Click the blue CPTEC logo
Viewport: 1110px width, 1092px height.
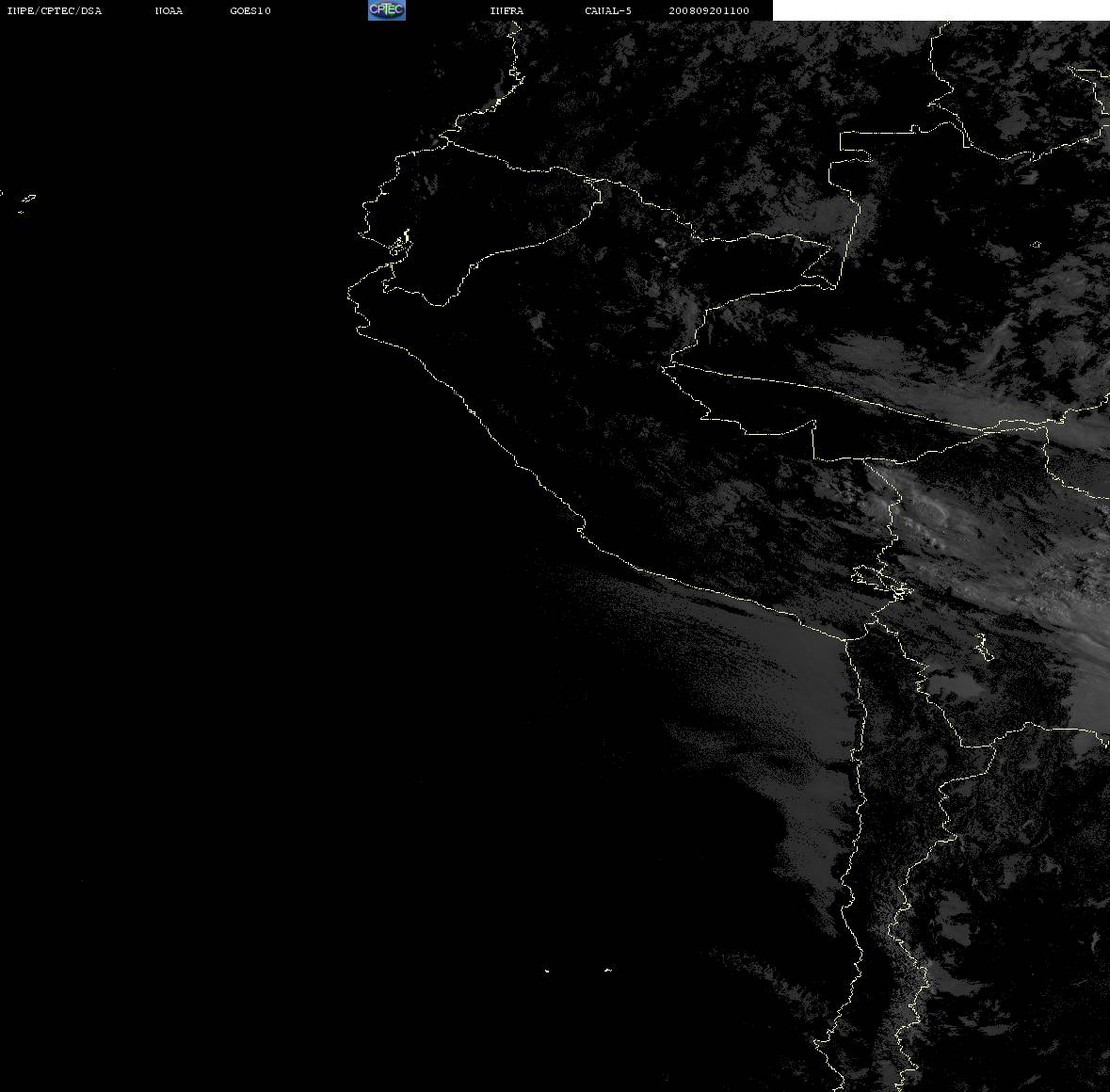[x=387, y=10]
